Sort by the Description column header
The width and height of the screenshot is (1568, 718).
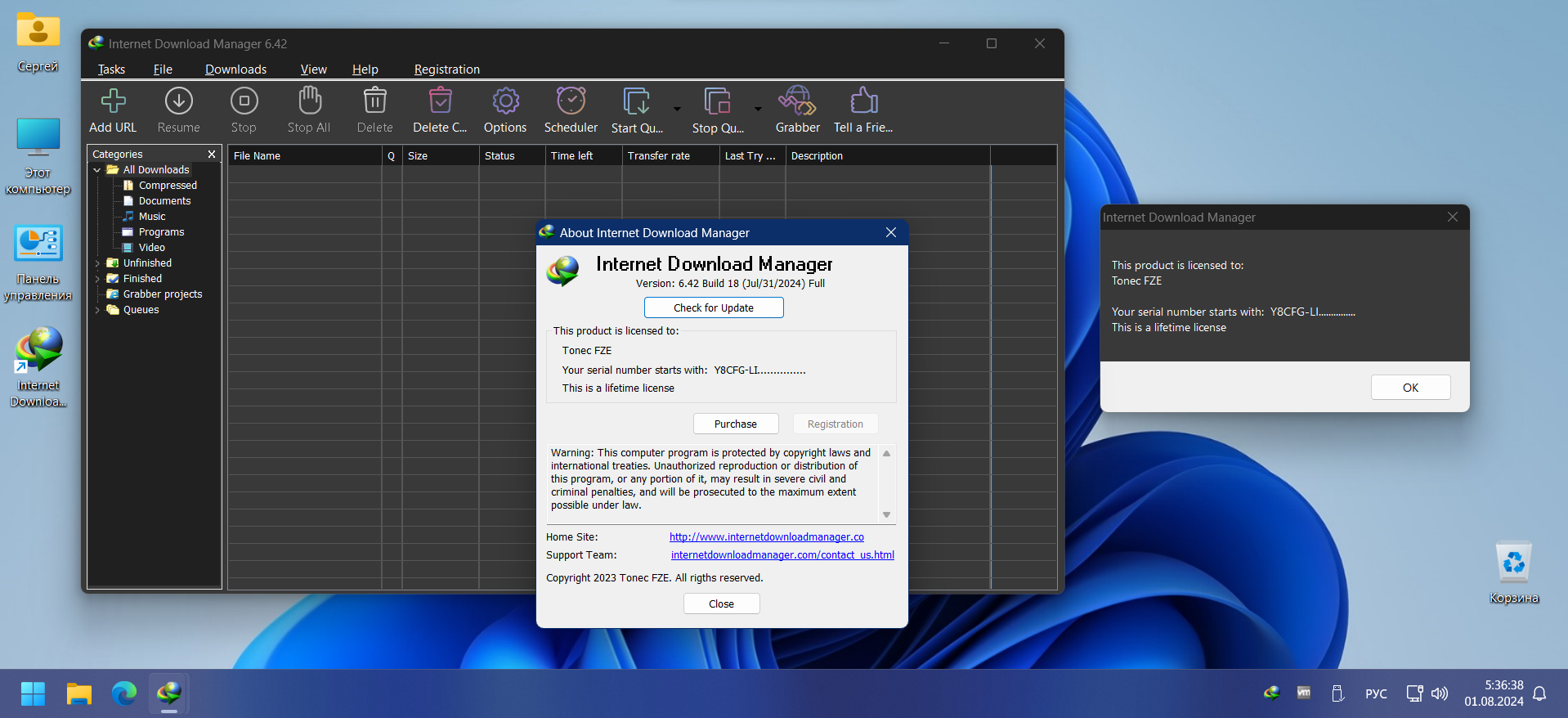(888, 155)
